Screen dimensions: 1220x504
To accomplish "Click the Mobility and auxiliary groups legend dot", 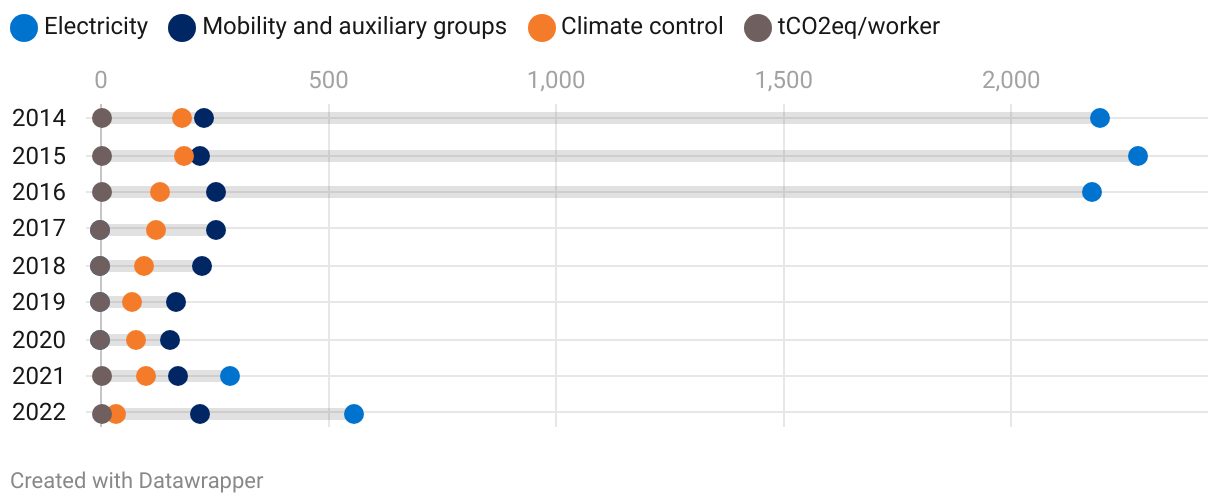I will click(x=184, y=27).
